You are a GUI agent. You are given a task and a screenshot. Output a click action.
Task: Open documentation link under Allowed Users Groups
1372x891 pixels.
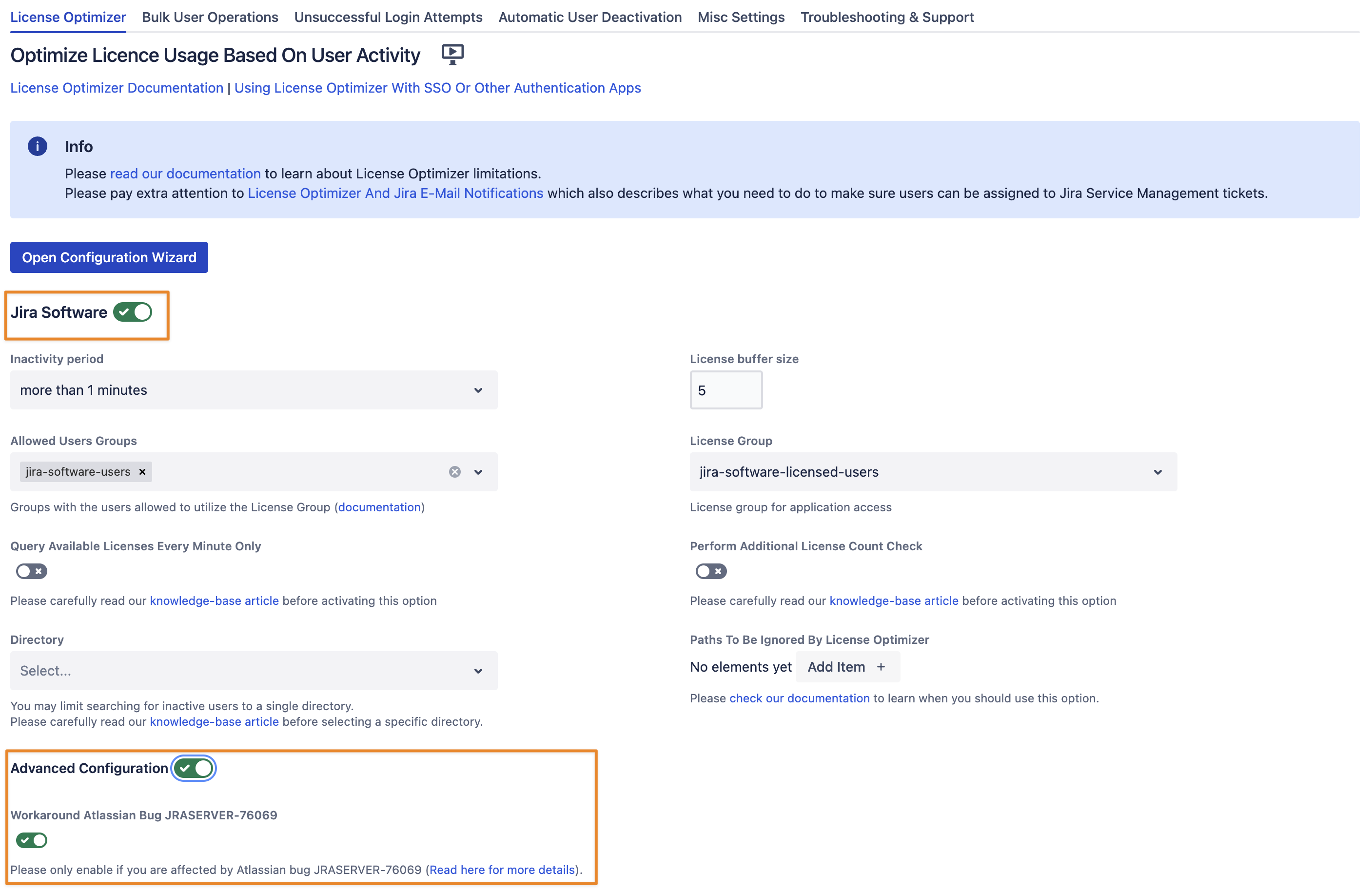tap(379, 507)
